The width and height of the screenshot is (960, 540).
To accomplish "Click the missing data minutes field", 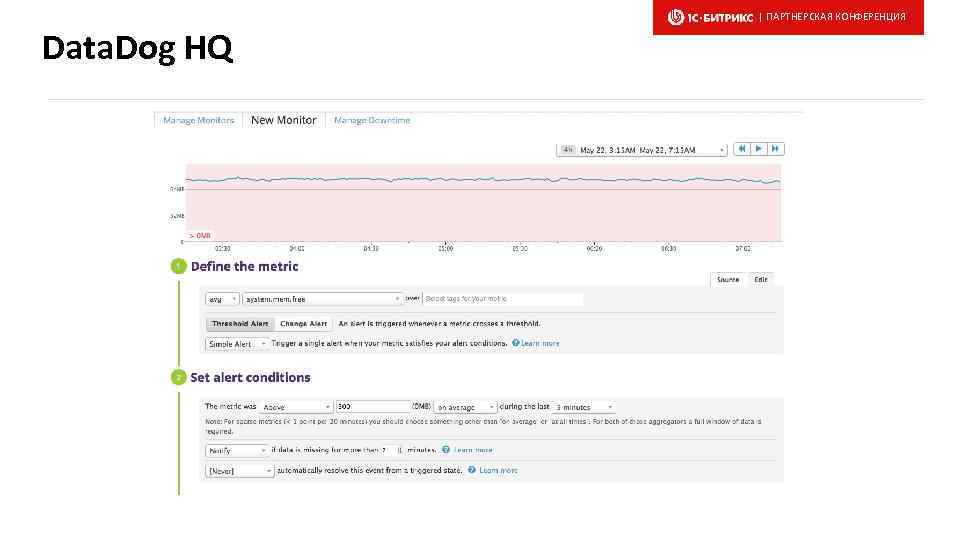I will (x=391, y=450).
